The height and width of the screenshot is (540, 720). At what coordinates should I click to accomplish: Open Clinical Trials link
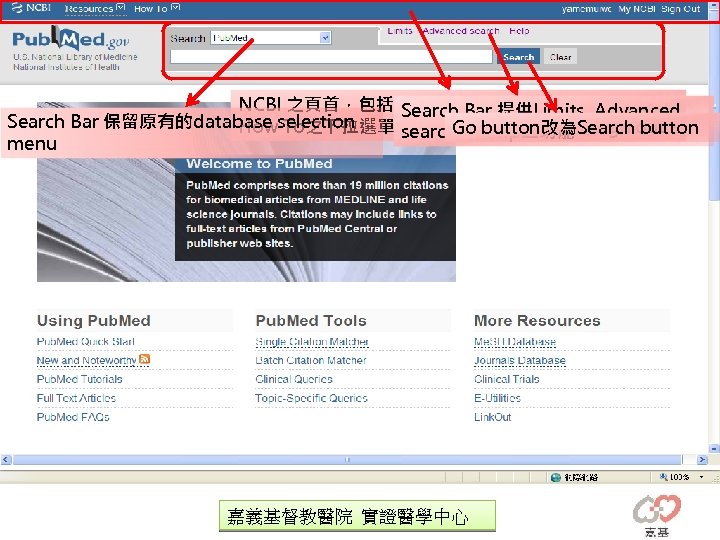[506, 379]
